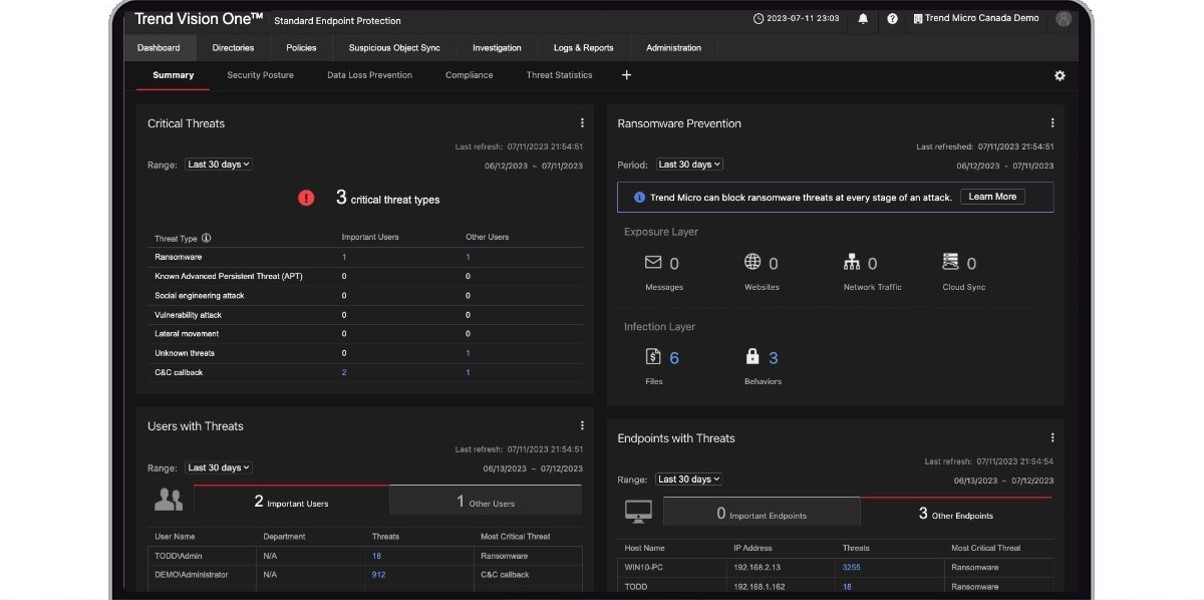Screen dimensions: 1204x600
Task: Change the Period in Ransomware Prevention
Action: click(689, 163)
